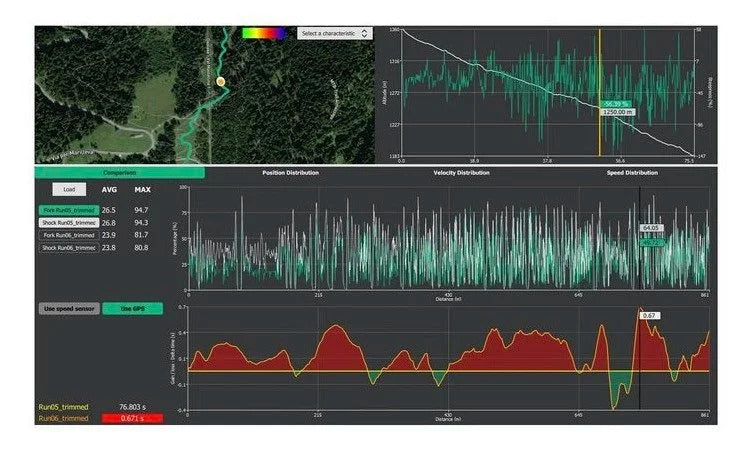This screenshot has height=467, width=752.
Task: Switch to the Comparison tab
Action: point(120,173)
